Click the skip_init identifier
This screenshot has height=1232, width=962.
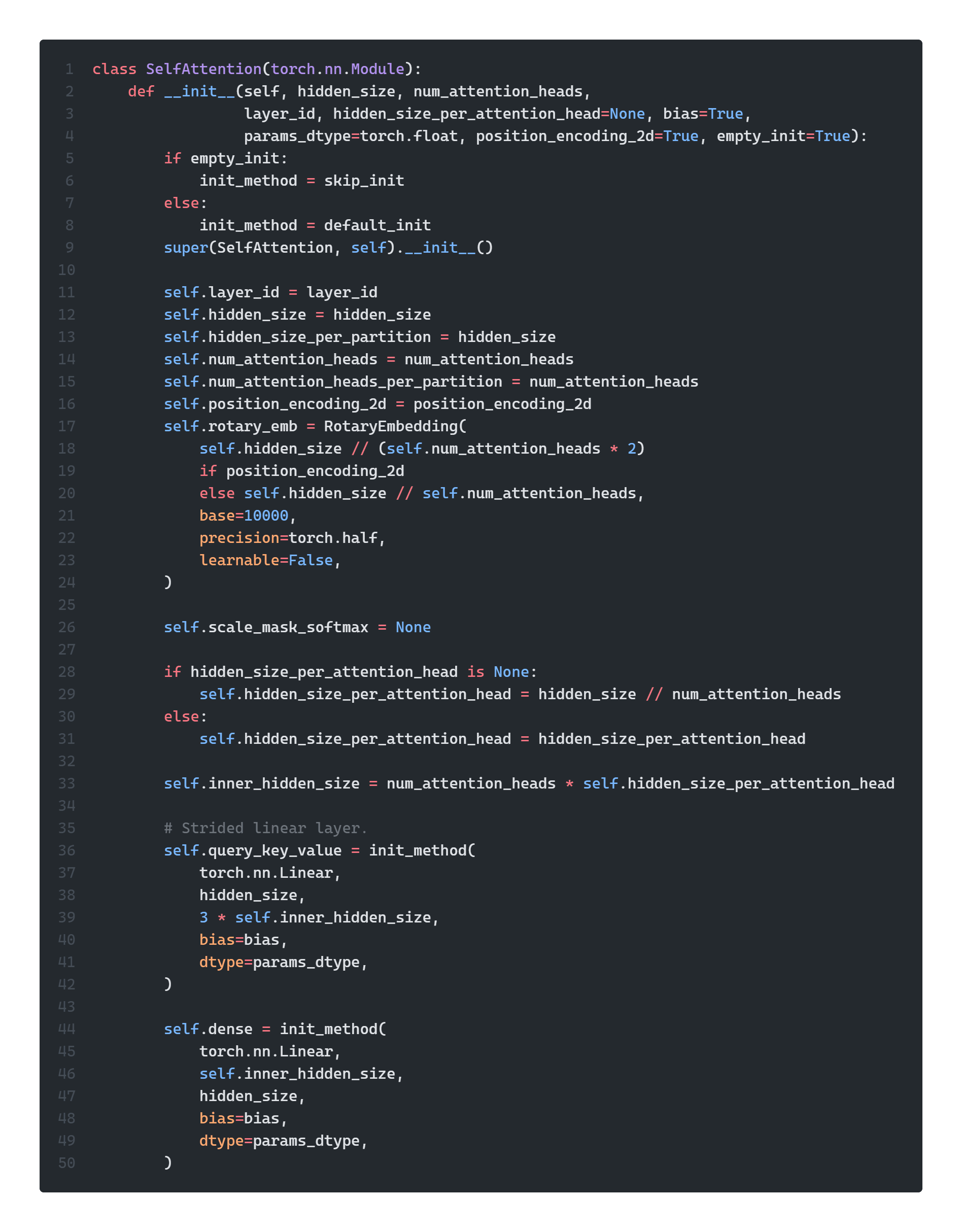363,181
